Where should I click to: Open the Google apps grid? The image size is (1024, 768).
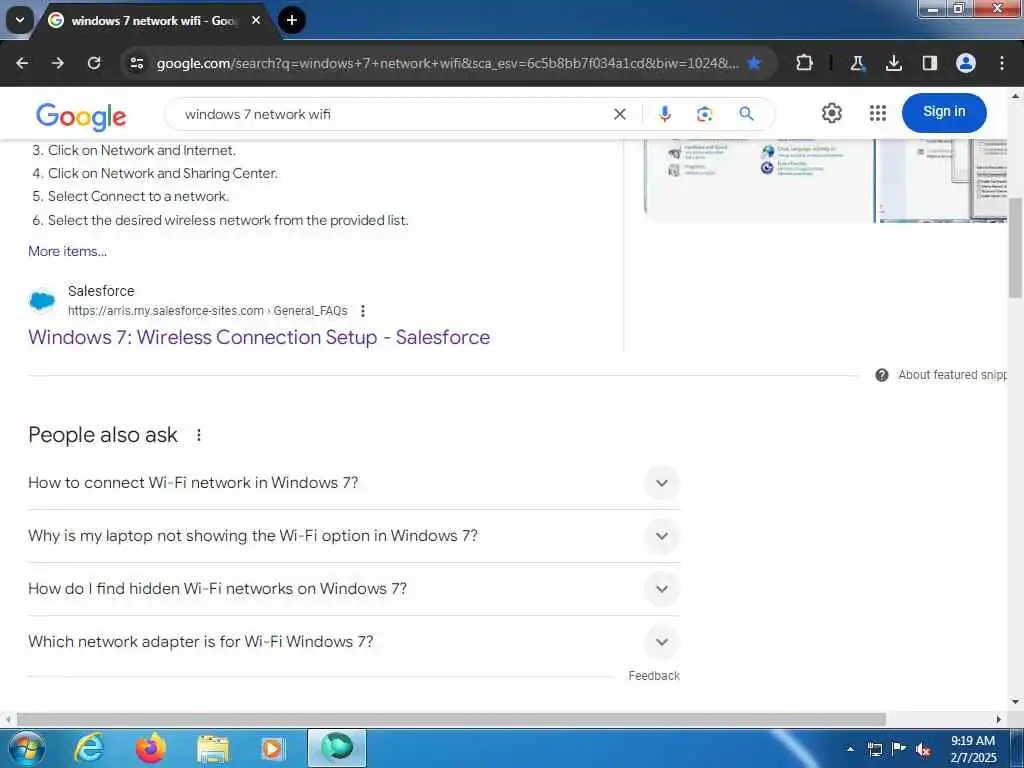pos(878,113)
